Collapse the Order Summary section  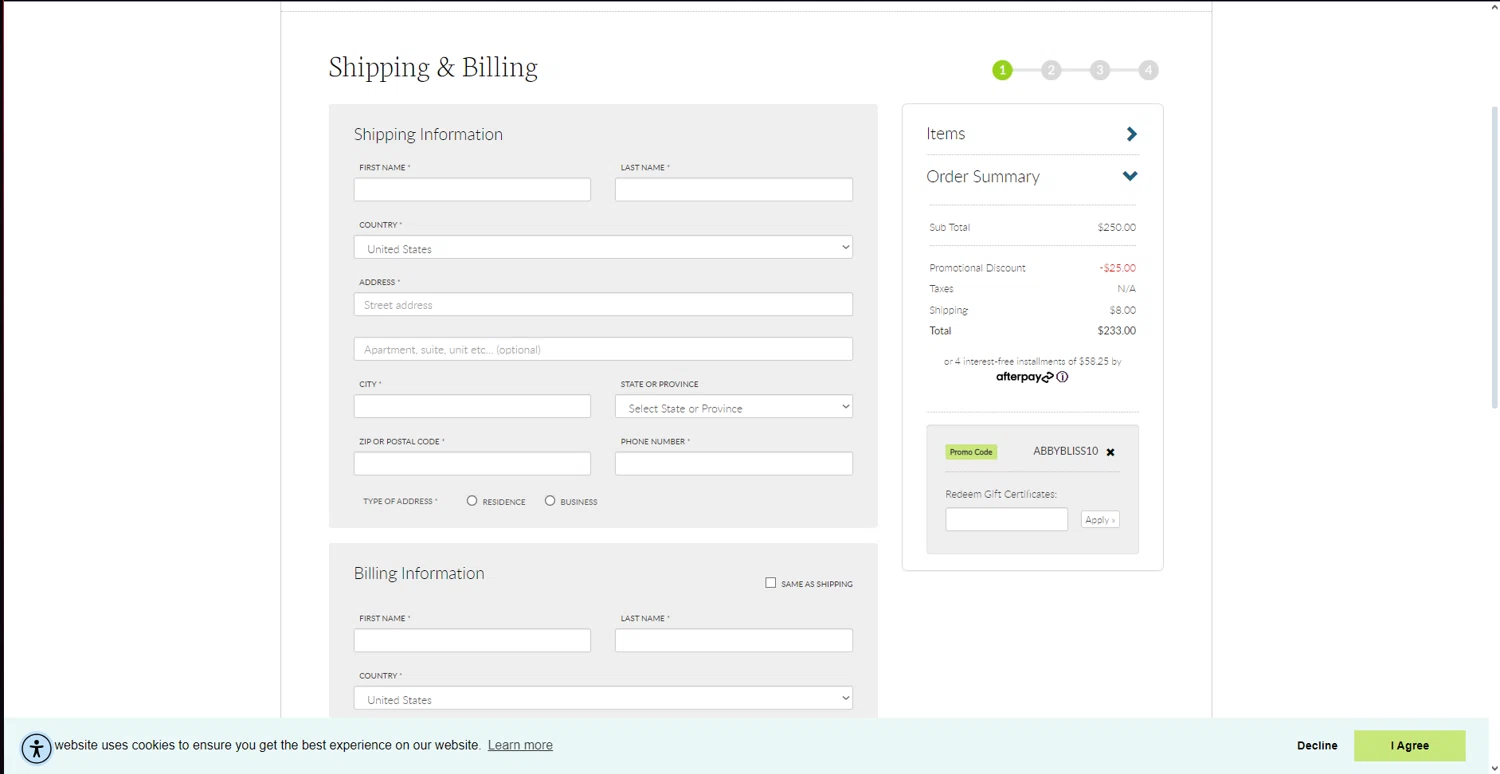[1130, 176]
